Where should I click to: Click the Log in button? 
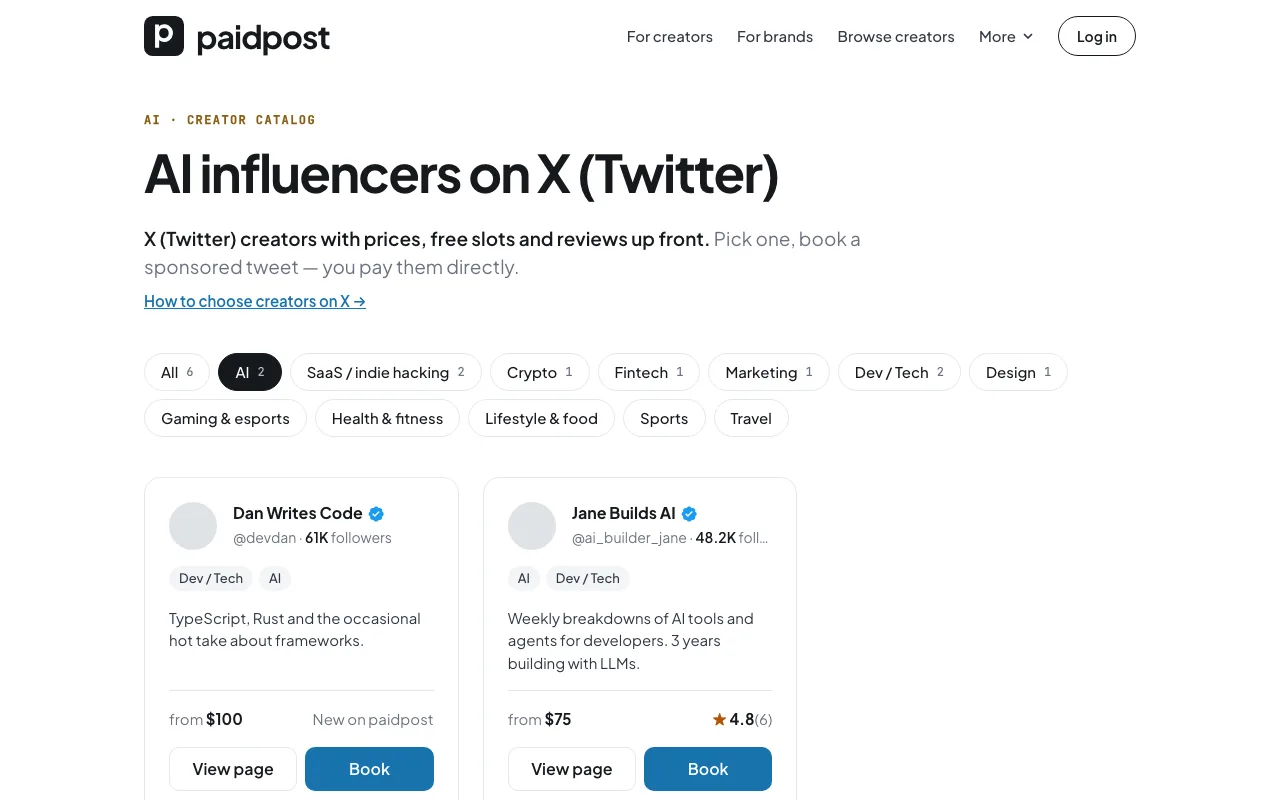(x=1097, y=36)
